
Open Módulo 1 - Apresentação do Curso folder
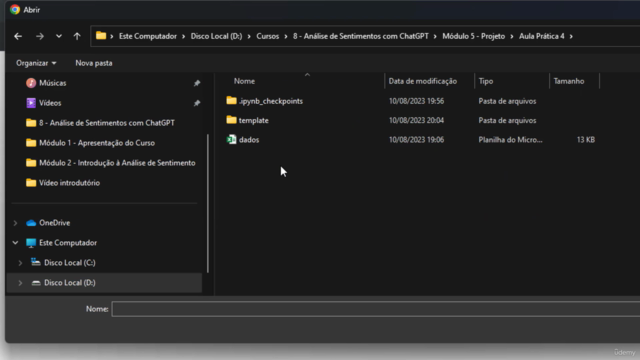pyautogui.click(x=97, y=143)
